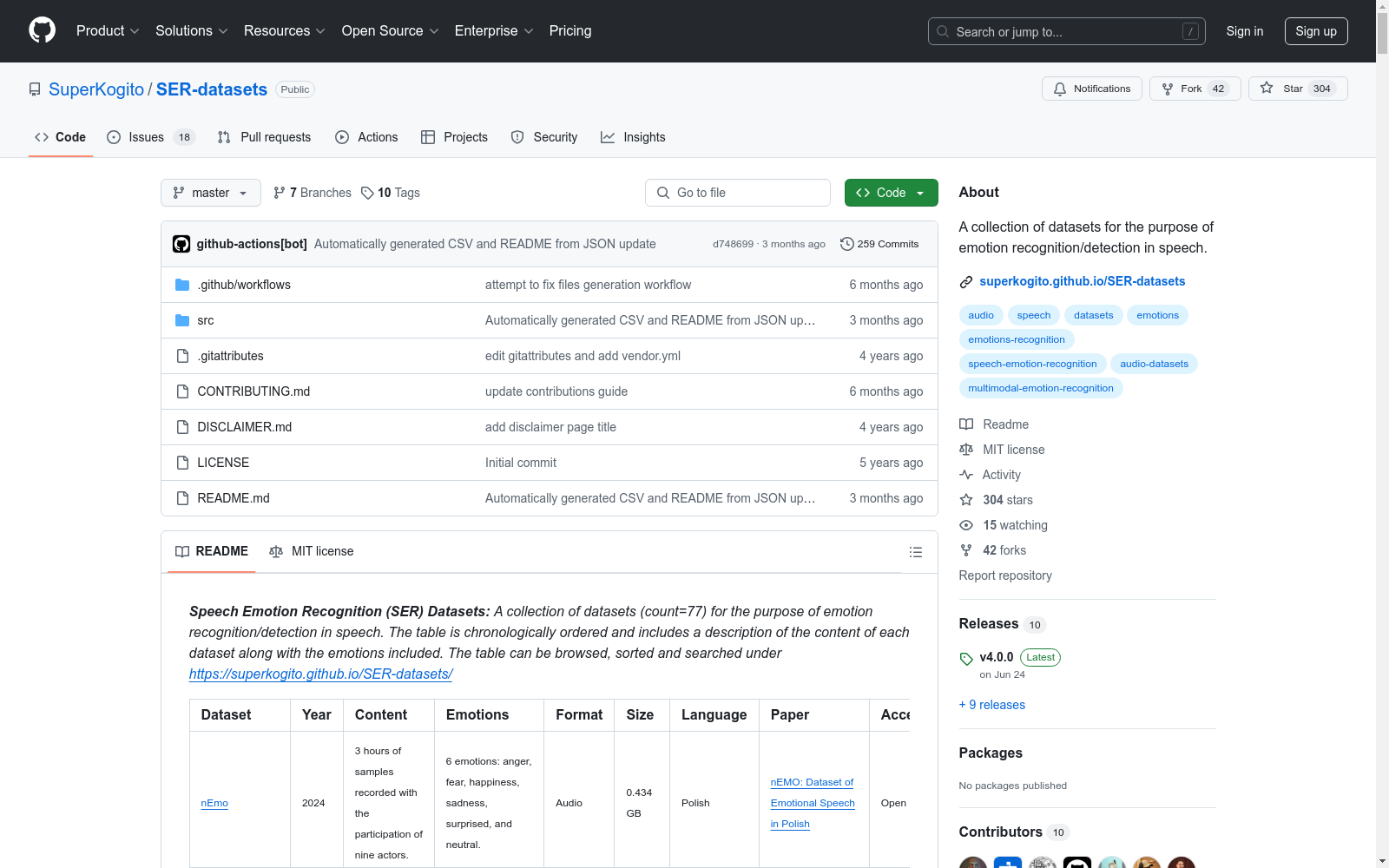Click the Fork icon
The height and width of the screenshot is (868, 1389).
[1168, 89]
